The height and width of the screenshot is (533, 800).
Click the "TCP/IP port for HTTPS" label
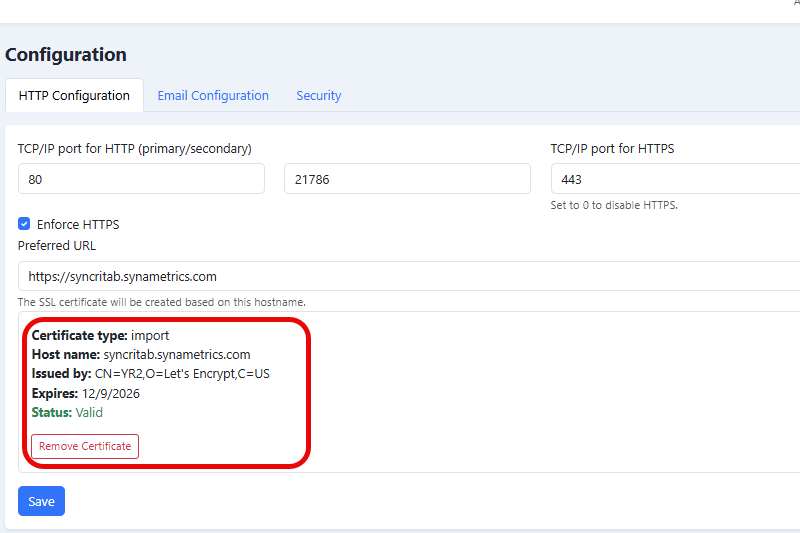[612, 148]
